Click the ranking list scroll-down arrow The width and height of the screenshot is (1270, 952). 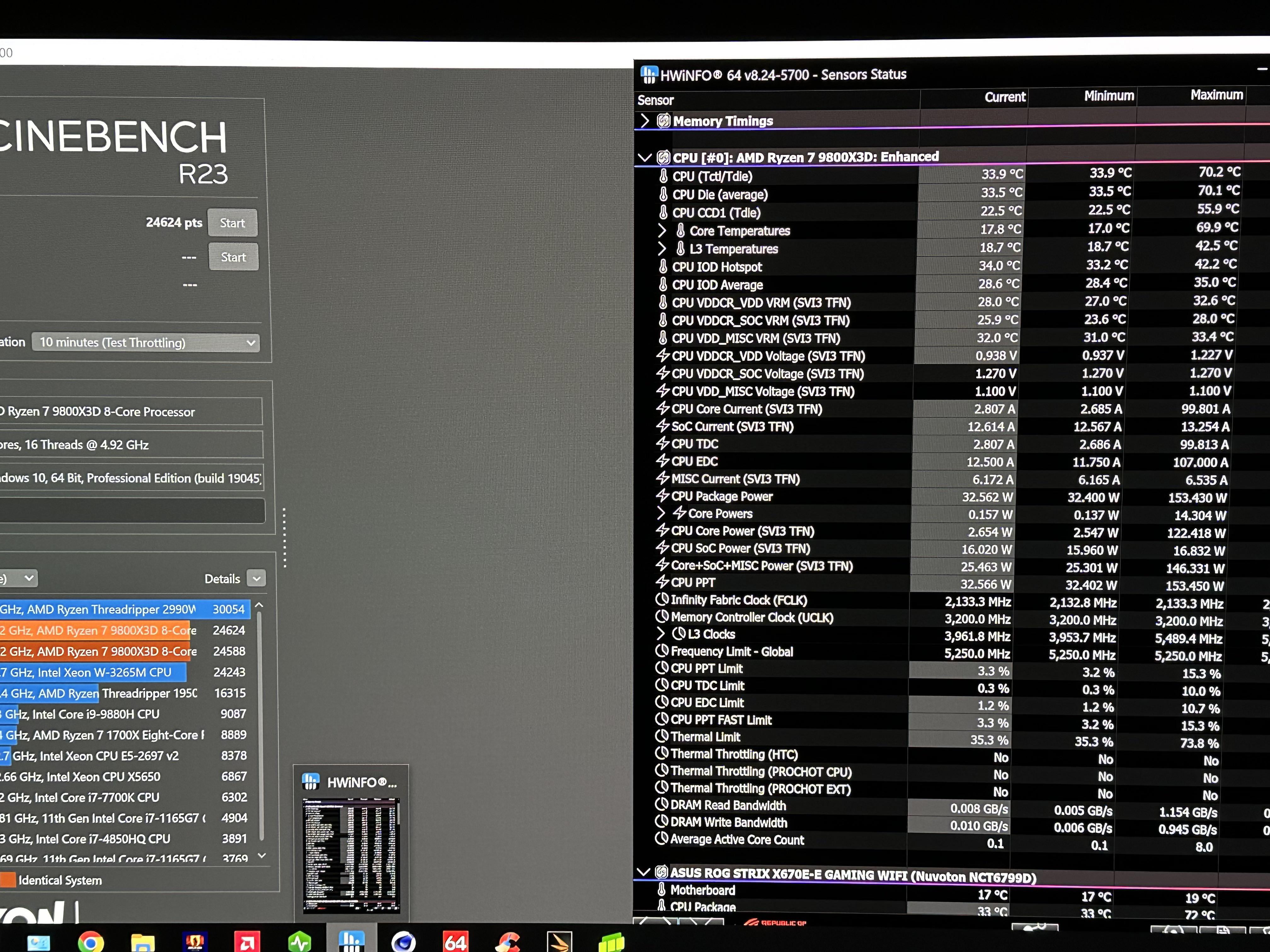pos(262,856)
